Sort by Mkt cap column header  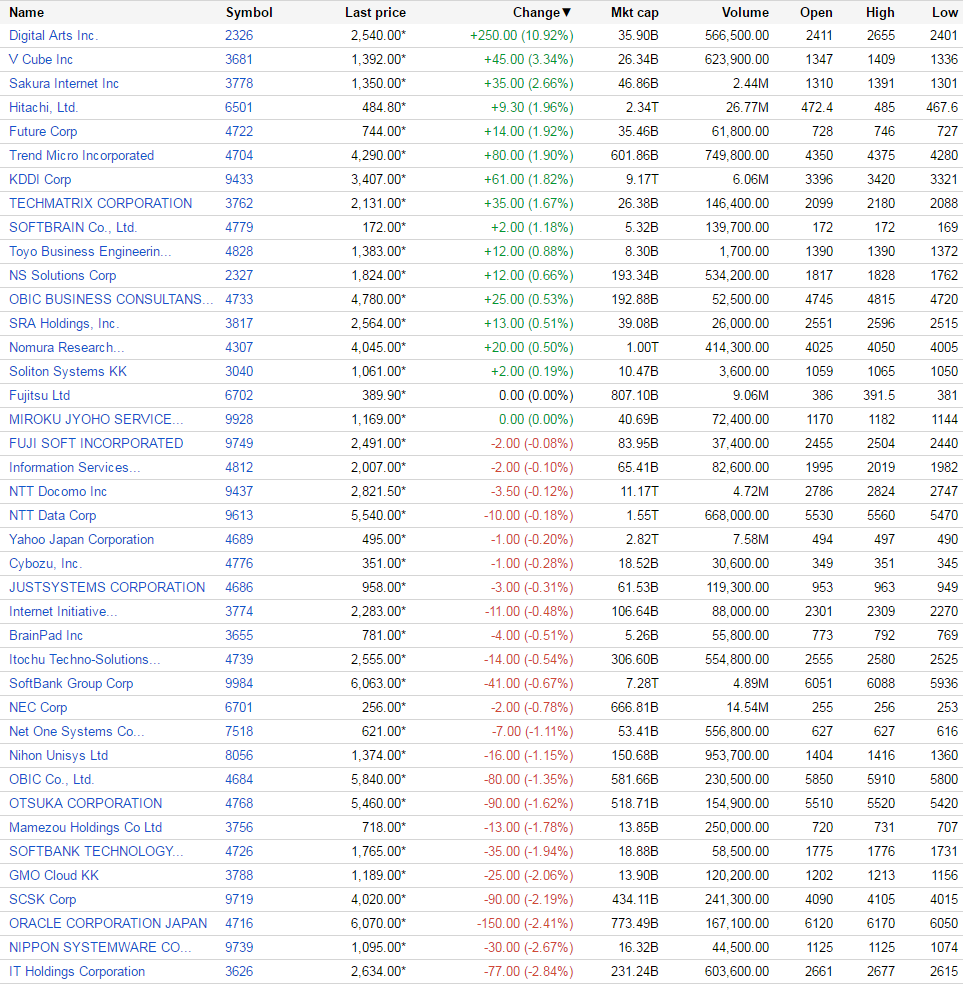click(x=635, y=12)
